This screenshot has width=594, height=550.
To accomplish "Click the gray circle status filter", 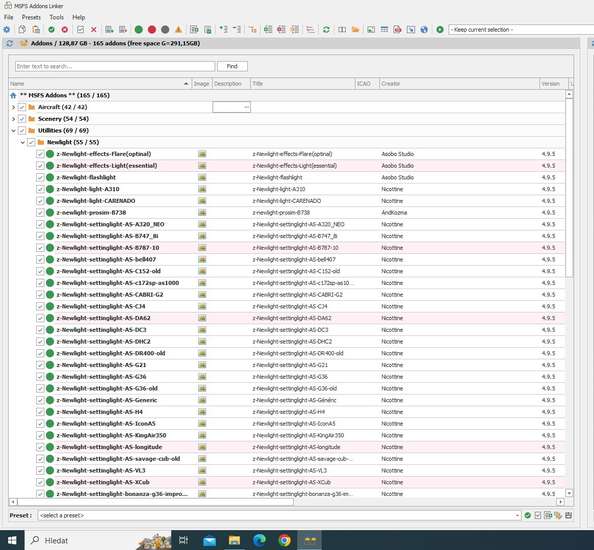I will [165, 30].
